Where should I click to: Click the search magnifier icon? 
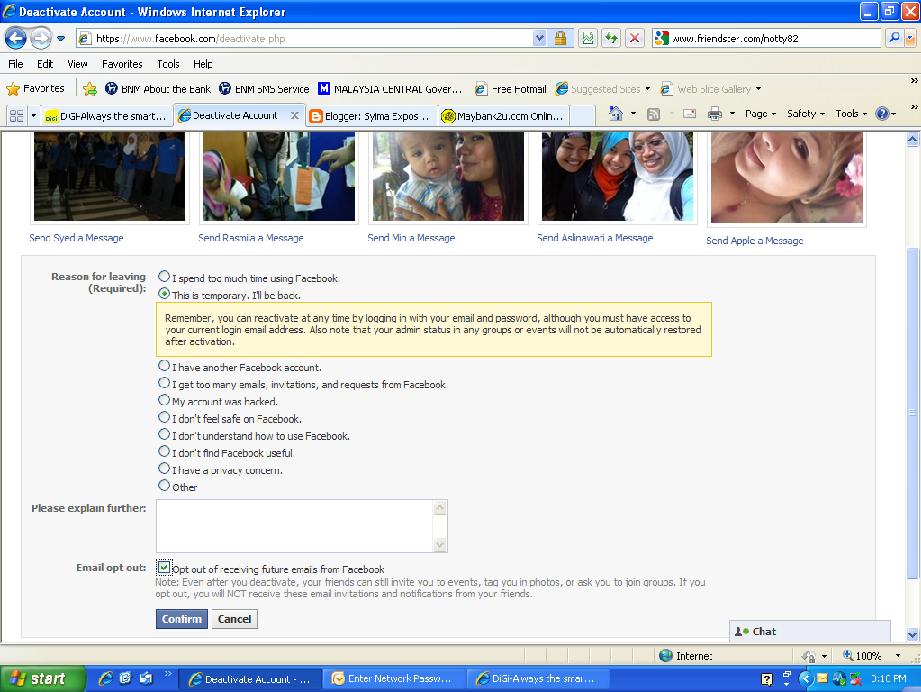(x=894, y=38)
